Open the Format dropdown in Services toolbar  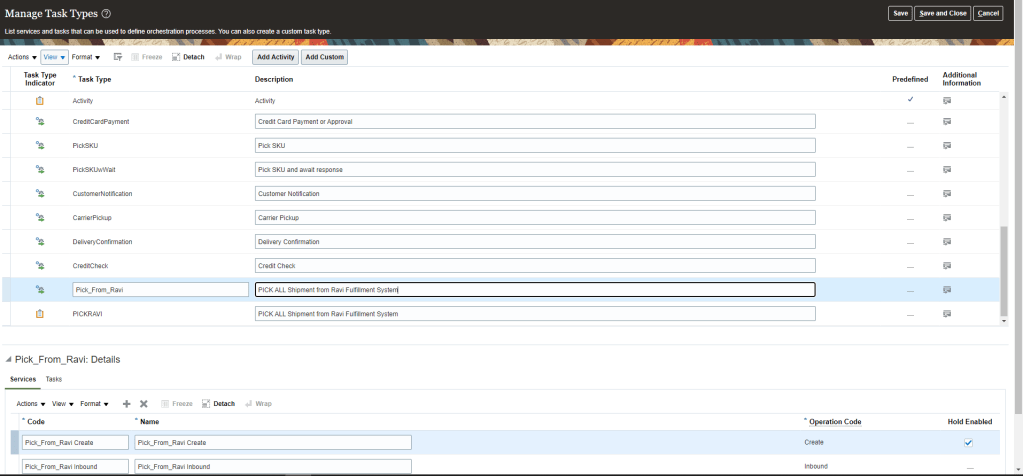94,404
